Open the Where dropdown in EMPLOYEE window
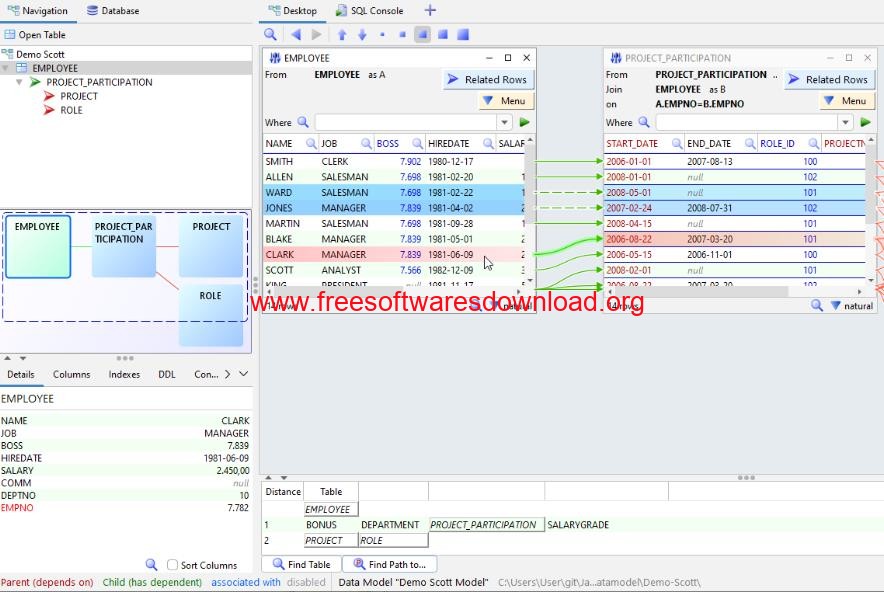Image resolution: width=884 pixels, height=592 pixels. point(504,122)
